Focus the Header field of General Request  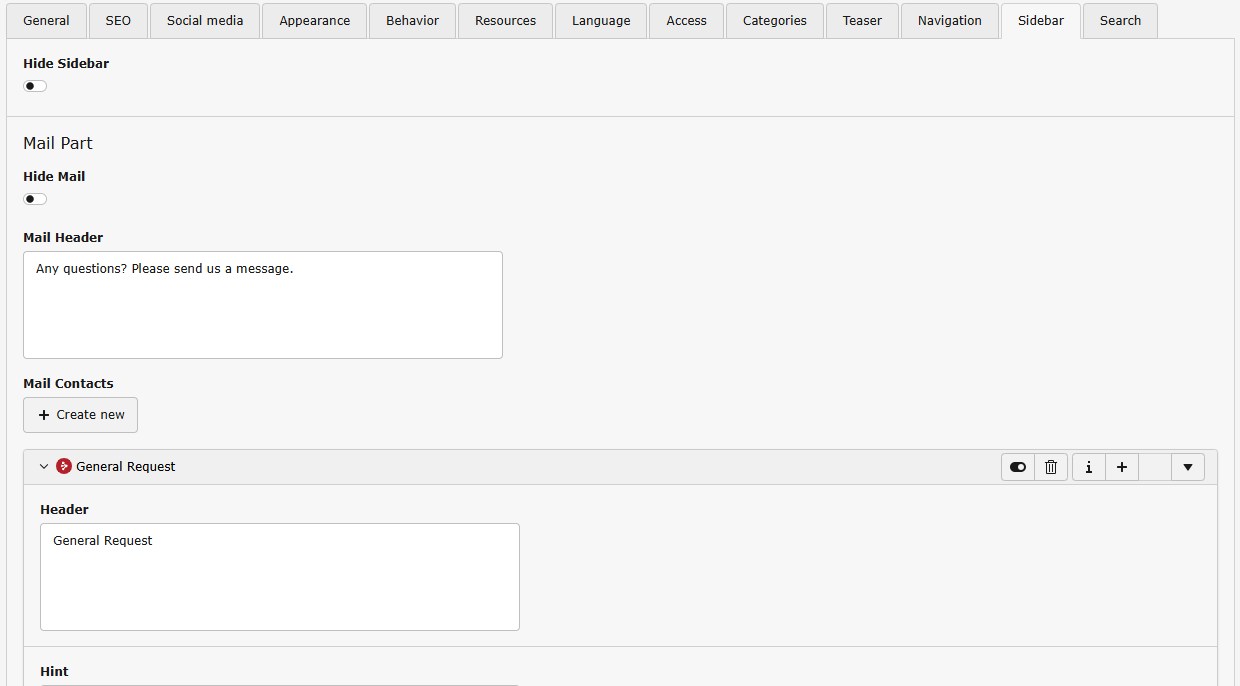pos(279,577)
